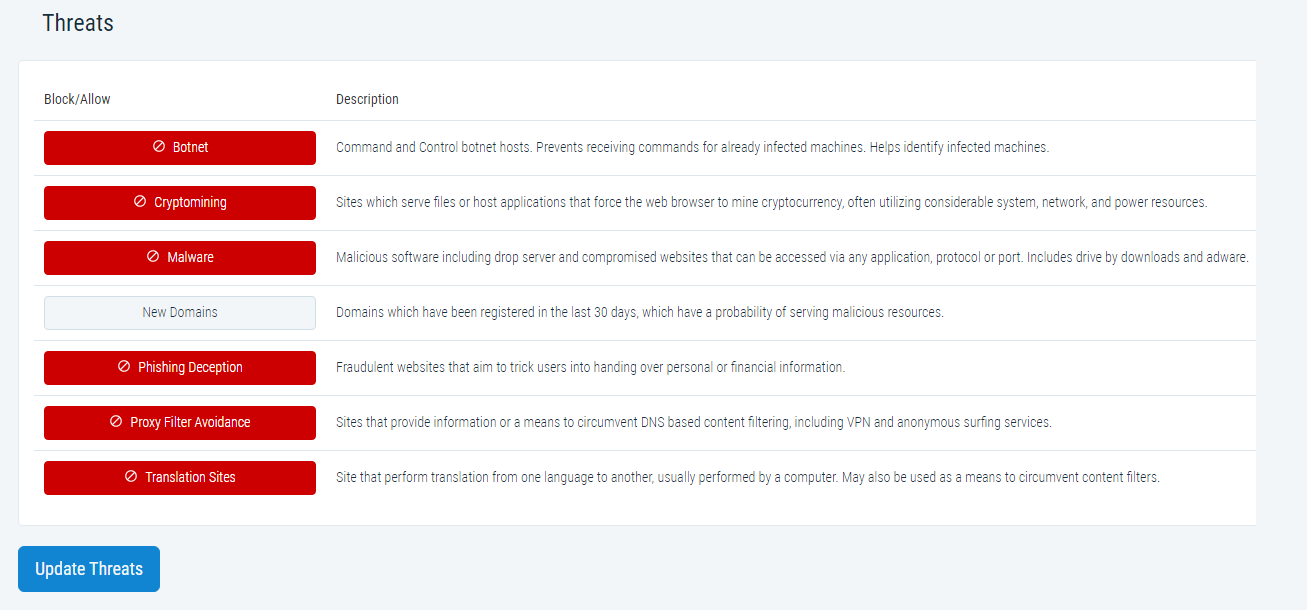The height and width of the screenshot is (610, 1307).
Task: Click the Threats page heading
Action: tap(78, 23)
